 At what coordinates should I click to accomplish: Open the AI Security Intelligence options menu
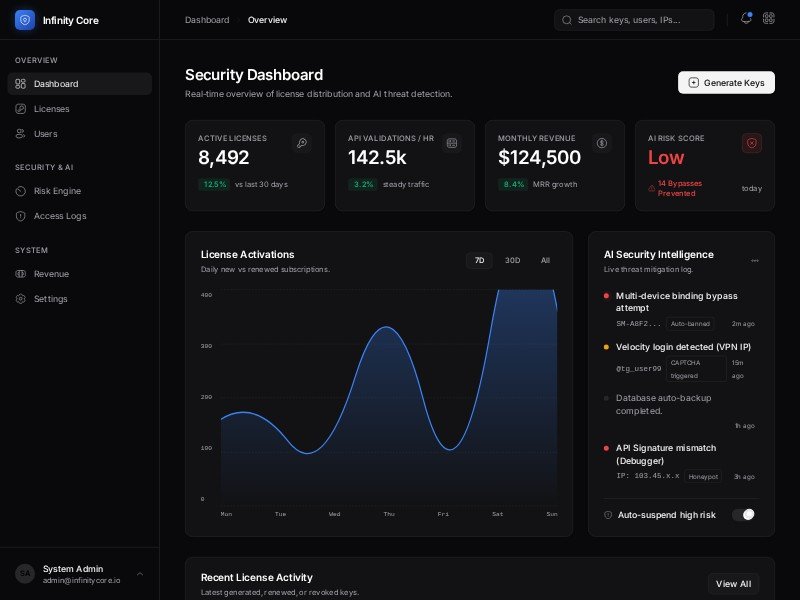click(x=755, y=259)
